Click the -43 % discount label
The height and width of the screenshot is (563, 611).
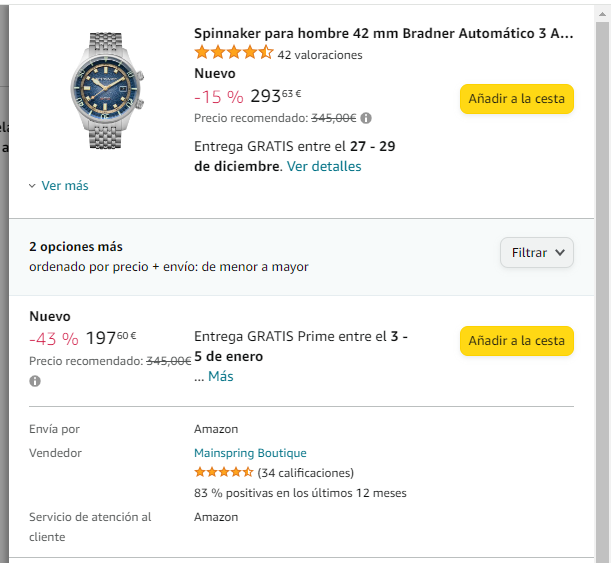tap(53, 339)
